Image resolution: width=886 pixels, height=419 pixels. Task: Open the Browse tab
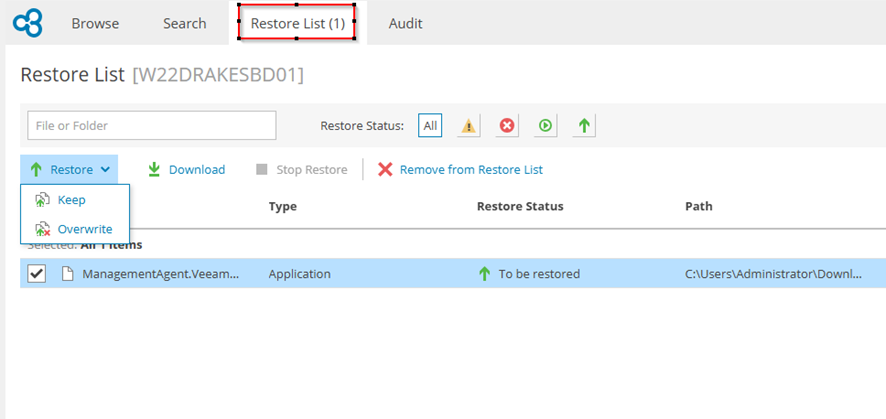(95, 23)
